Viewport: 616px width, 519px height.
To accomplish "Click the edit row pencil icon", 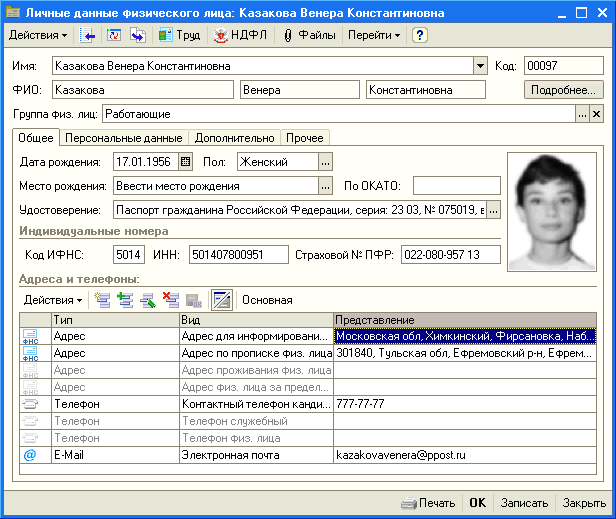I will coord(148,299).
